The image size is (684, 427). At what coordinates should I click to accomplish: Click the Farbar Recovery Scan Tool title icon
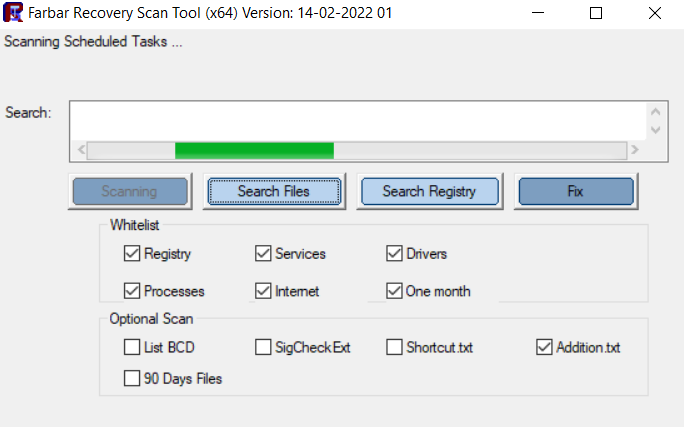[x=13, y=12]
